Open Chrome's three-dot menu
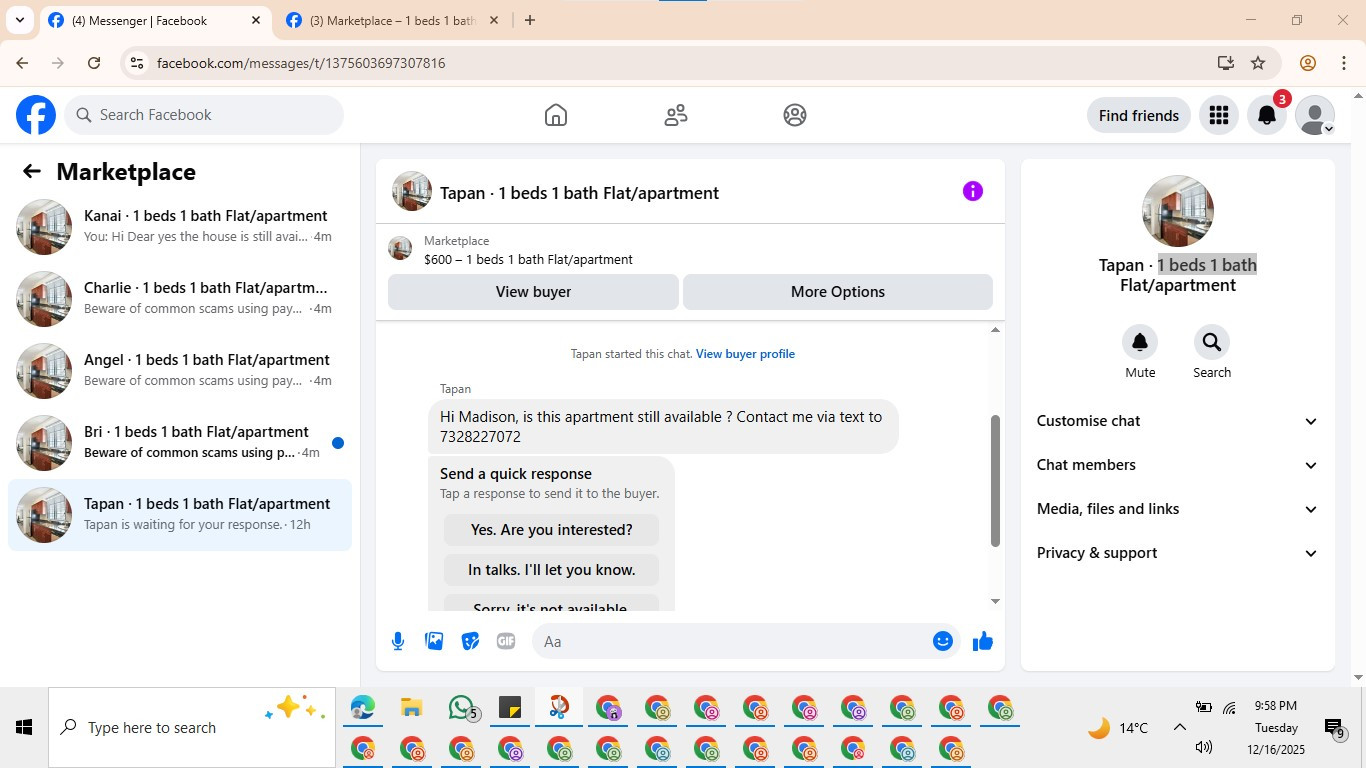1366x768 pixels. [1344, 63]
